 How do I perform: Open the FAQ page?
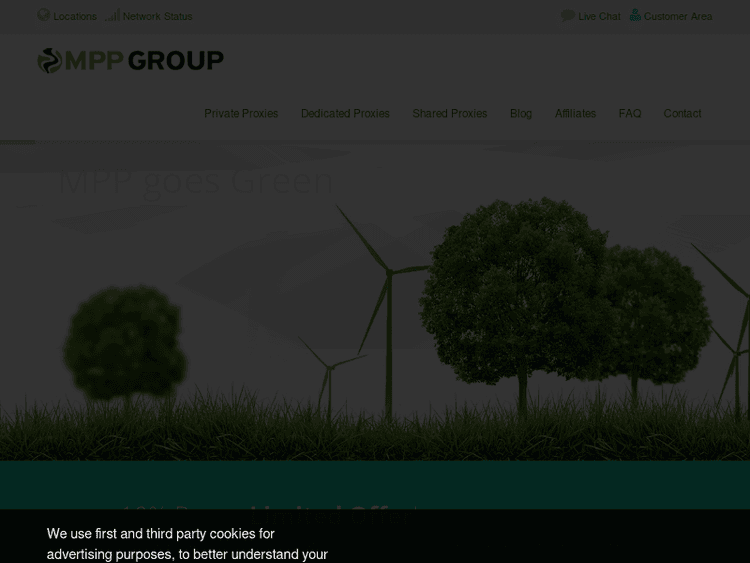coord(629,114)
